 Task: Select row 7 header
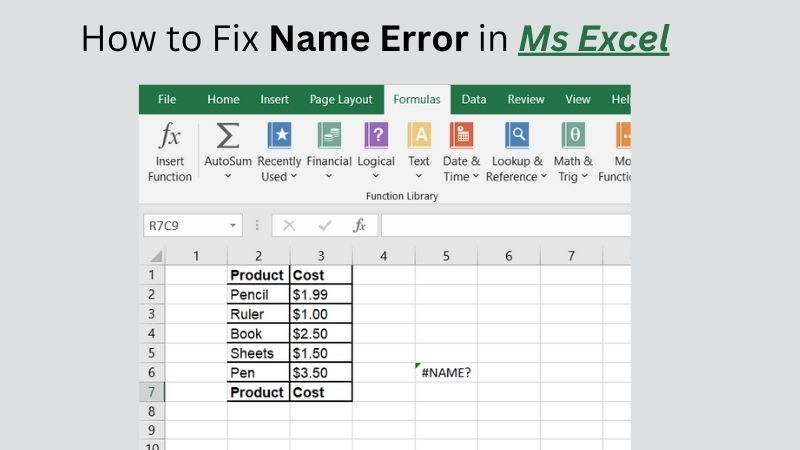(151, 392)
